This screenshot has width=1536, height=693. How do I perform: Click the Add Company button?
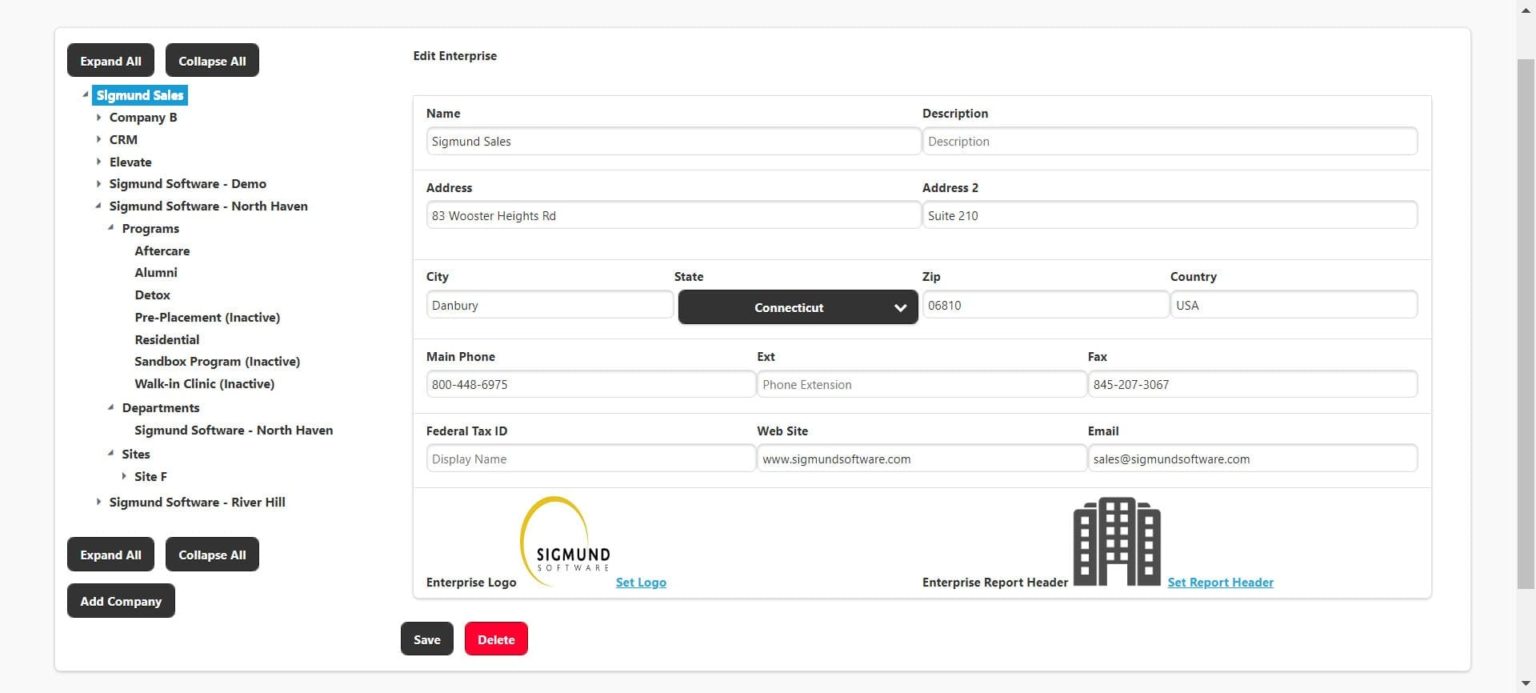pos(120,600)
